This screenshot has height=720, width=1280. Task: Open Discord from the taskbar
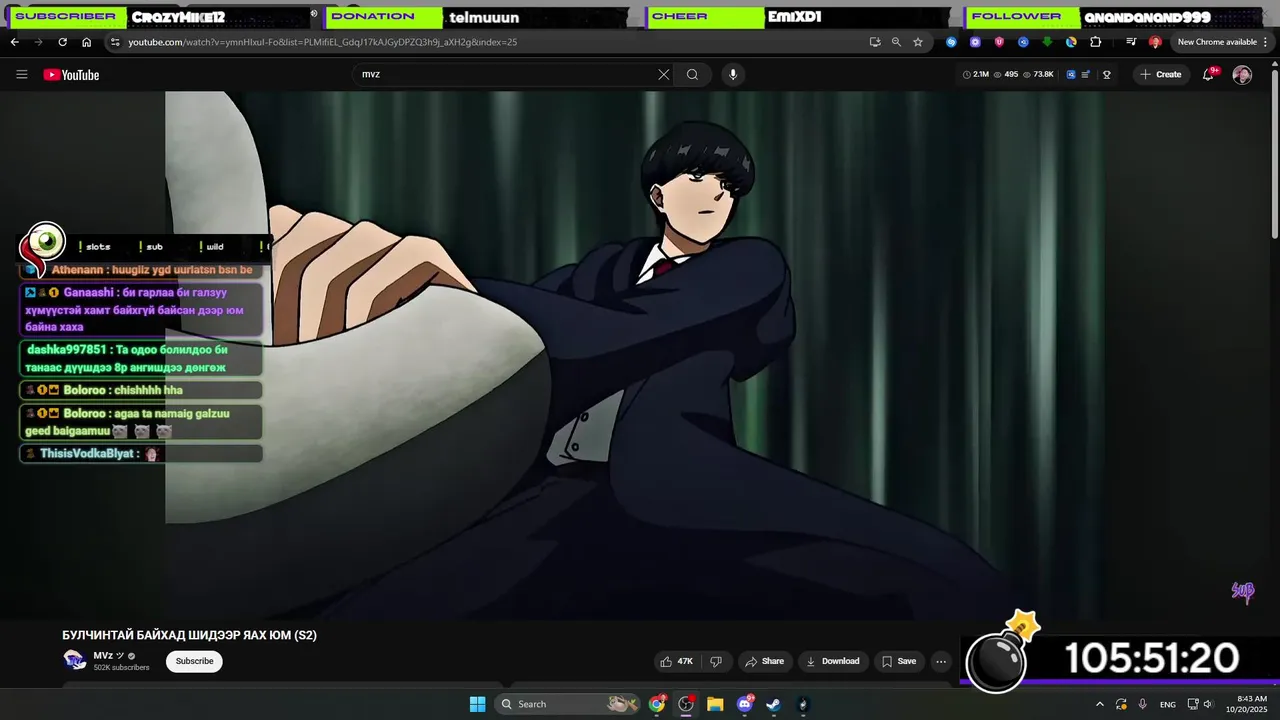click(x=745, y=704)
